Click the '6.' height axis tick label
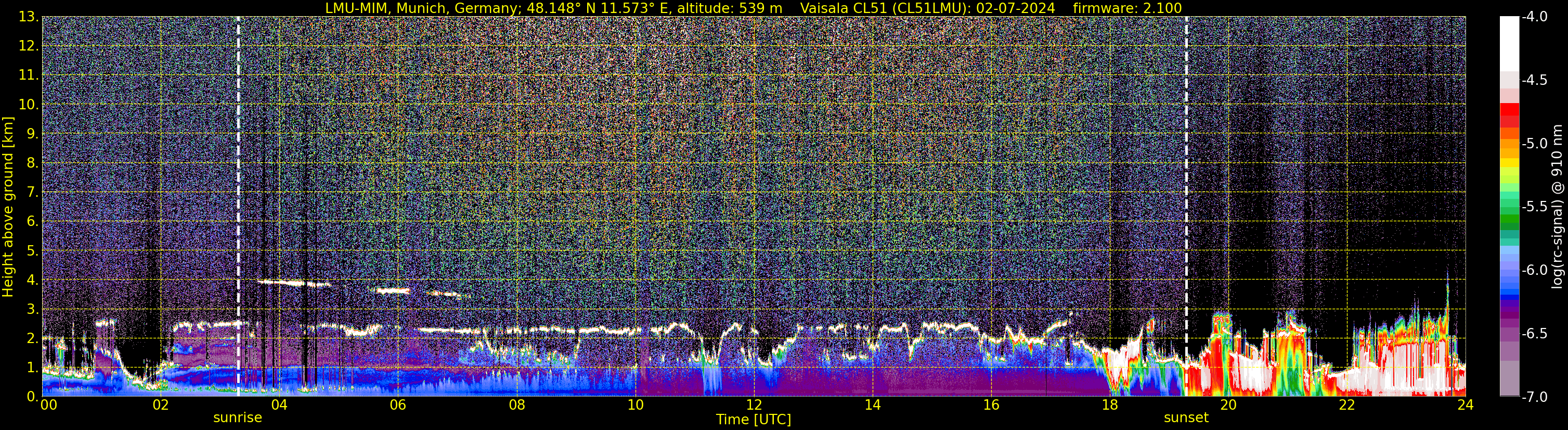 pos(32,222)
